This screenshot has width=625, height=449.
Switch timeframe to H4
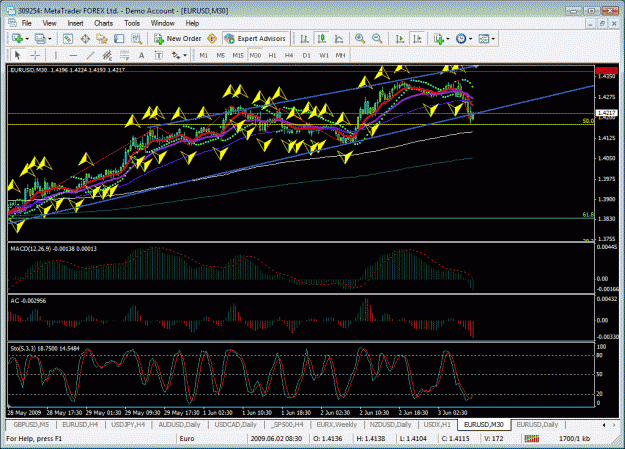(289, 55)
